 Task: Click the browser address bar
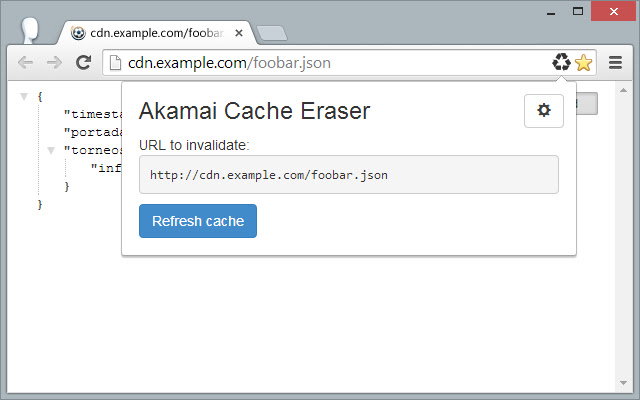[x=330, y=63]
